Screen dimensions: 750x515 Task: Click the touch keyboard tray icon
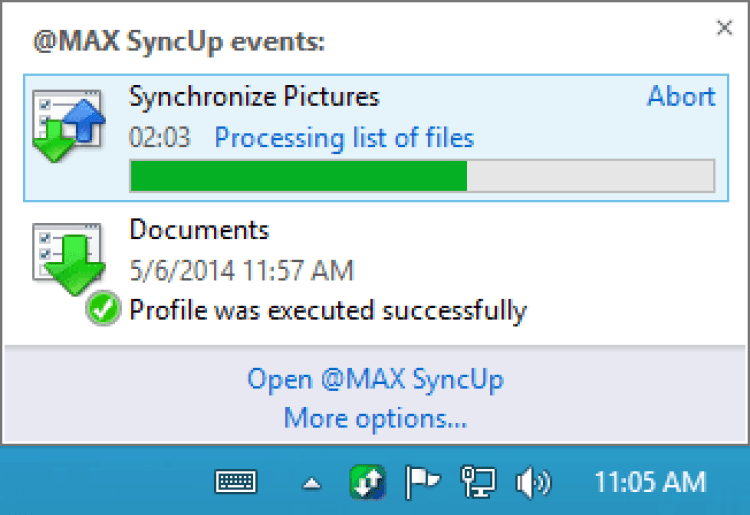click(x=236, y=482)
